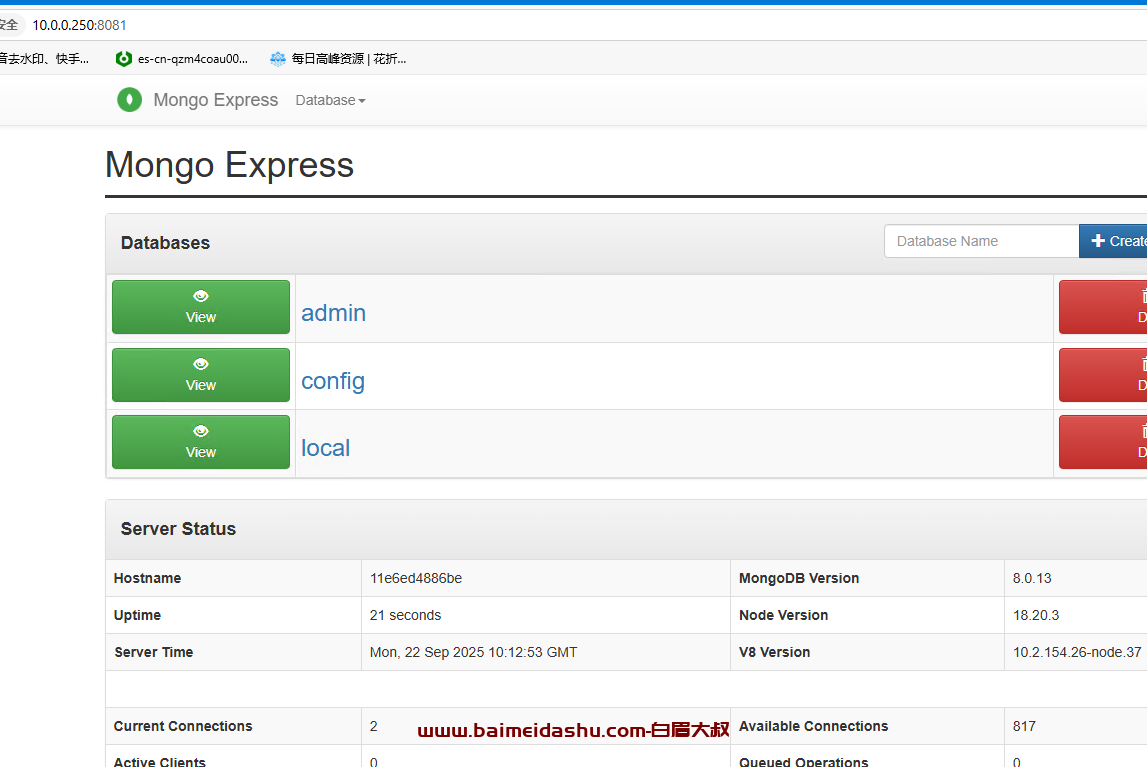Click the browser address bar URL 10.0.0.250:8081
1147x767 pixels.
click(79, 25)
